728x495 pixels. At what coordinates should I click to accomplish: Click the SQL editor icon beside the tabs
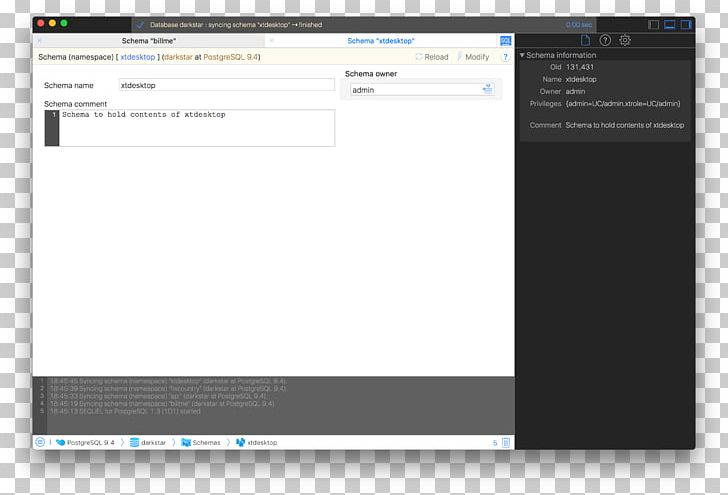[505, 41]
